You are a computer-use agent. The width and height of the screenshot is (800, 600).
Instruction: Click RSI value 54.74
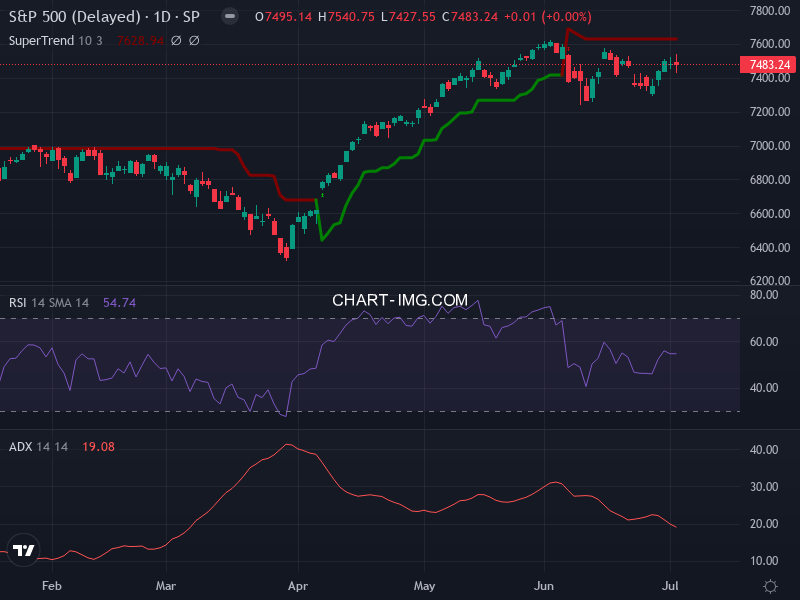click(x=119, y=303)
